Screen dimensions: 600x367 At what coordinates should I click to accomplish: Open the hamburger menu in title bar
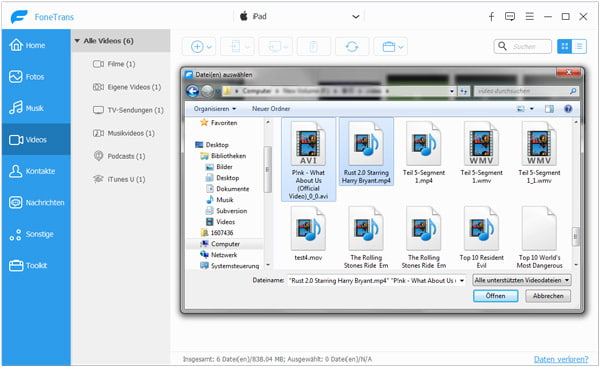tap(530, 16)
